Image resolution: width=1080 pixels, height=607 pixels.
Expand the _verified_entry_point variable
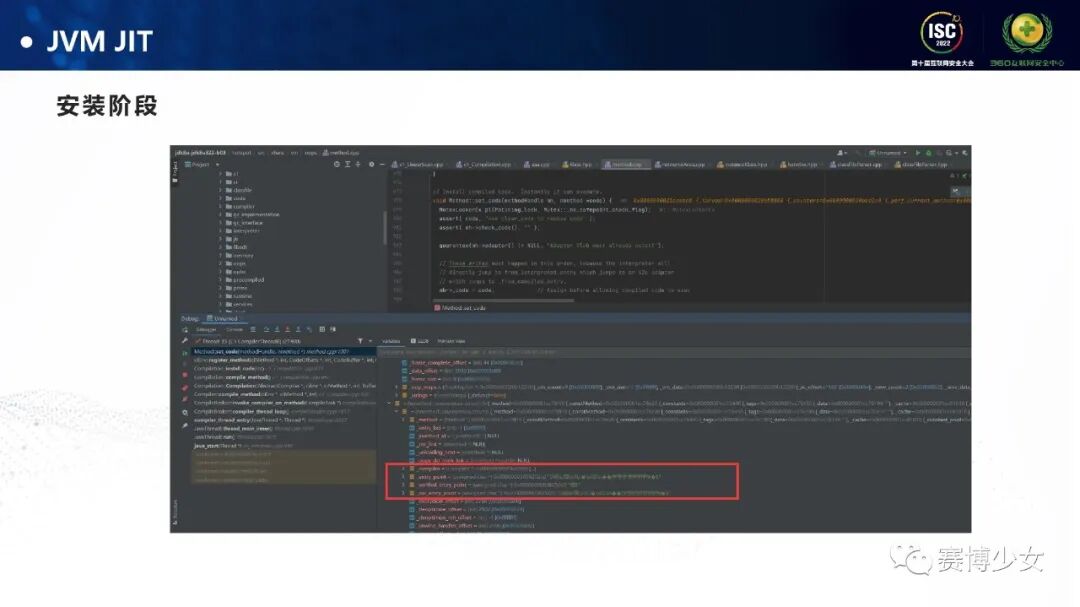(x=404, y=485)
